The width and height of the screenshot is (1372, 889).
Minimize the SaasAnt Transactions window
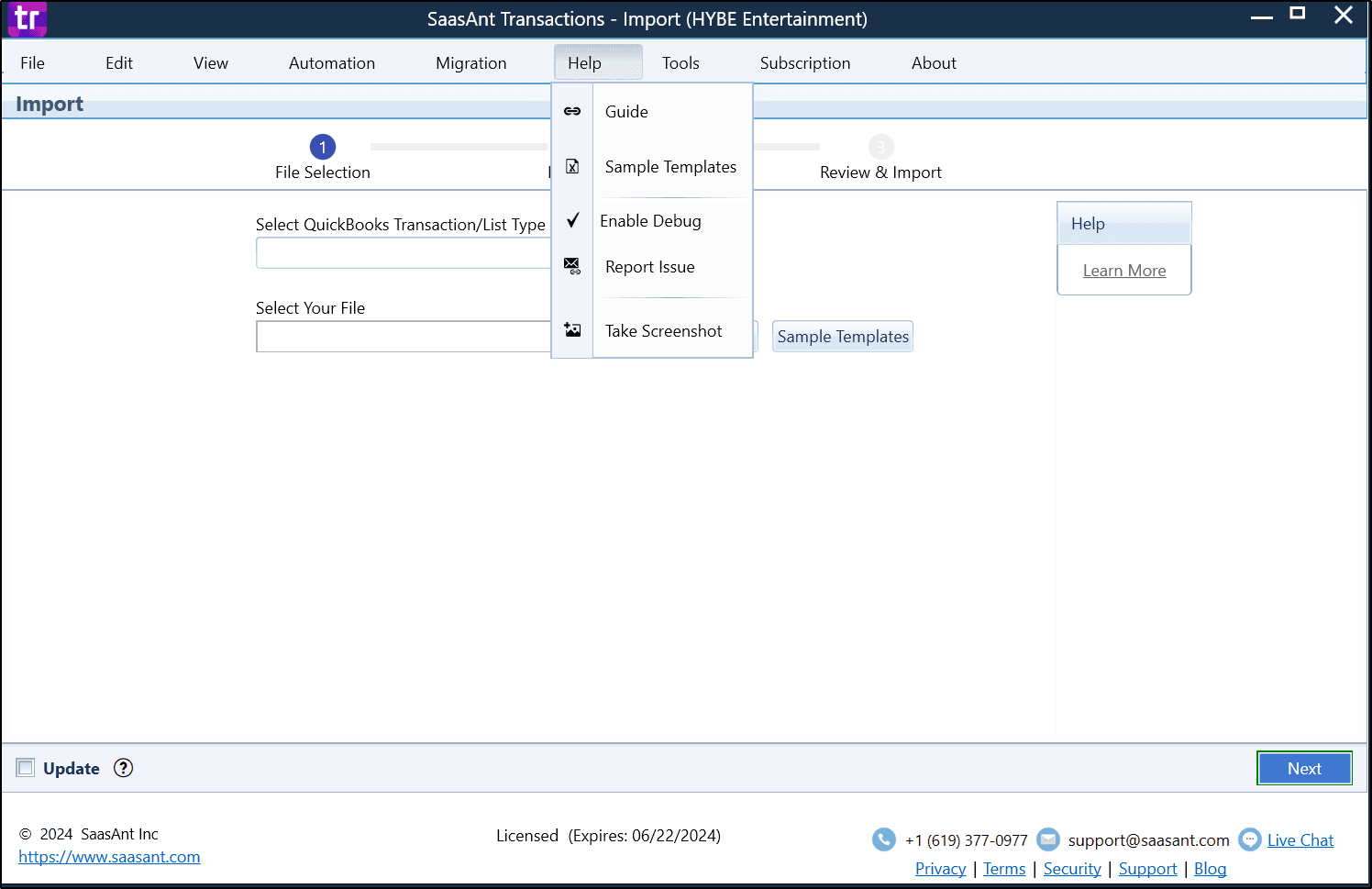[x=1262, y=17]
